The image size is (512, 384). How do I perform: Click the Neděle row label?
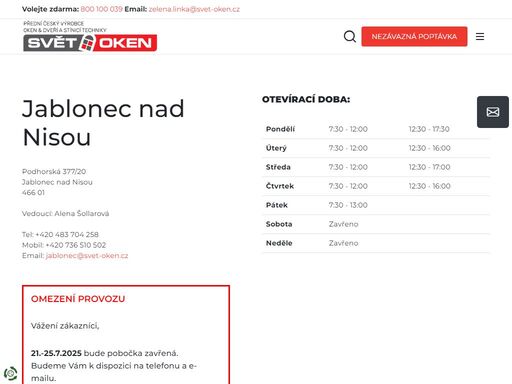click(x=279, y=243)
